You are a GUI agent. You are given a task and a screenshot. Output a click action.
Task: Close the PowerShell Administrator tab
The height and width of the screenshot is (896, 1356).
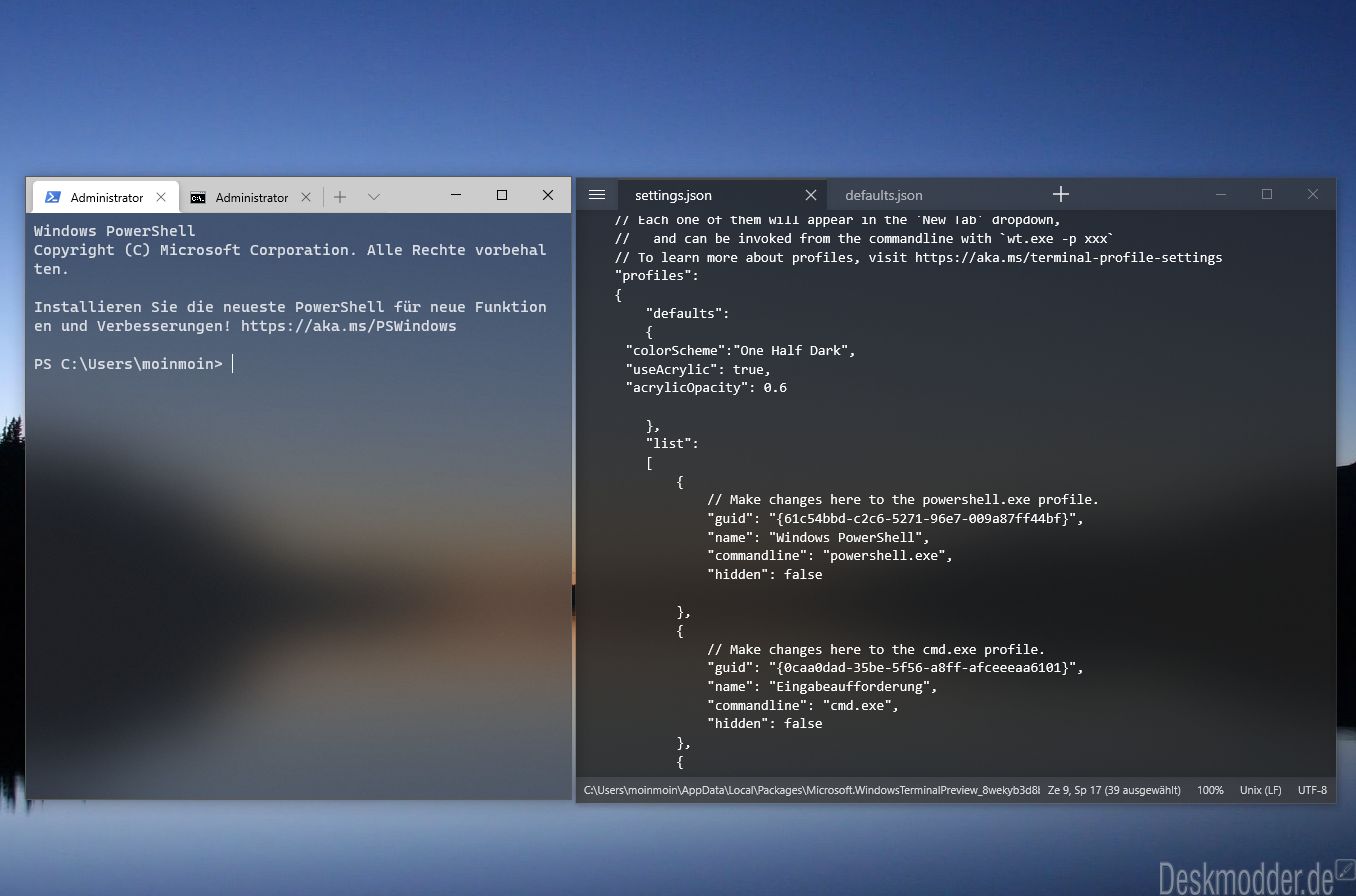point(161,197)
